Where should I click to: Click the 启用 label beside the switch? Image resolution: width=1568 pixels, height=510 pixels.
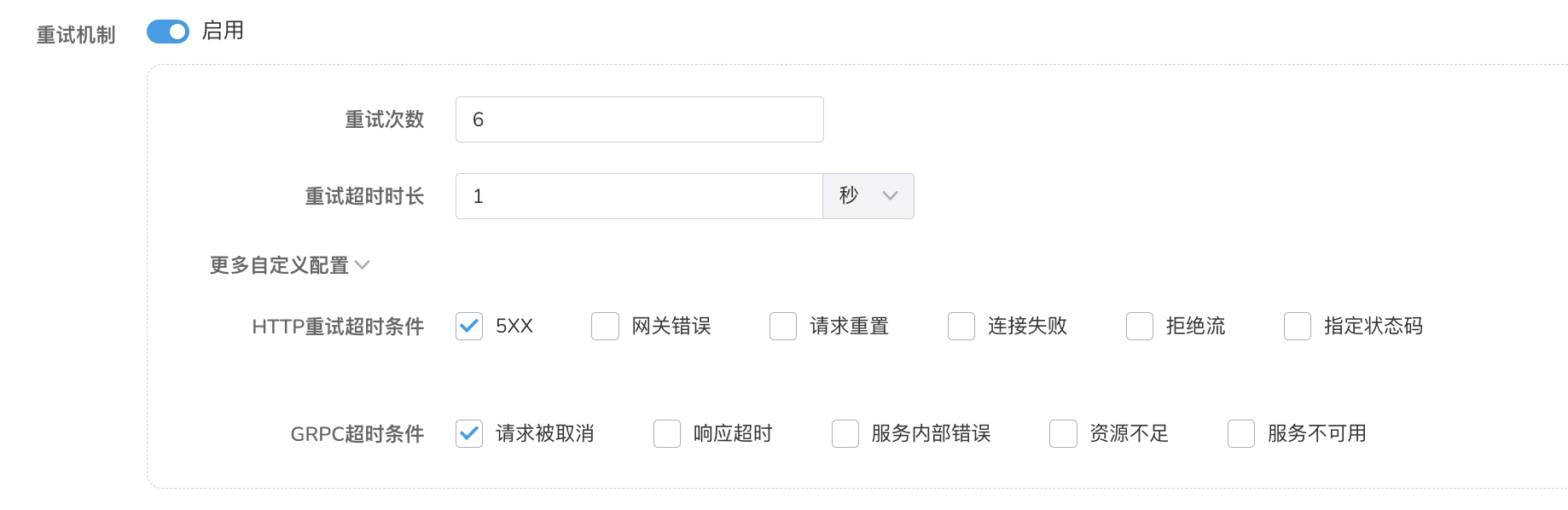[x=223, y=31]
